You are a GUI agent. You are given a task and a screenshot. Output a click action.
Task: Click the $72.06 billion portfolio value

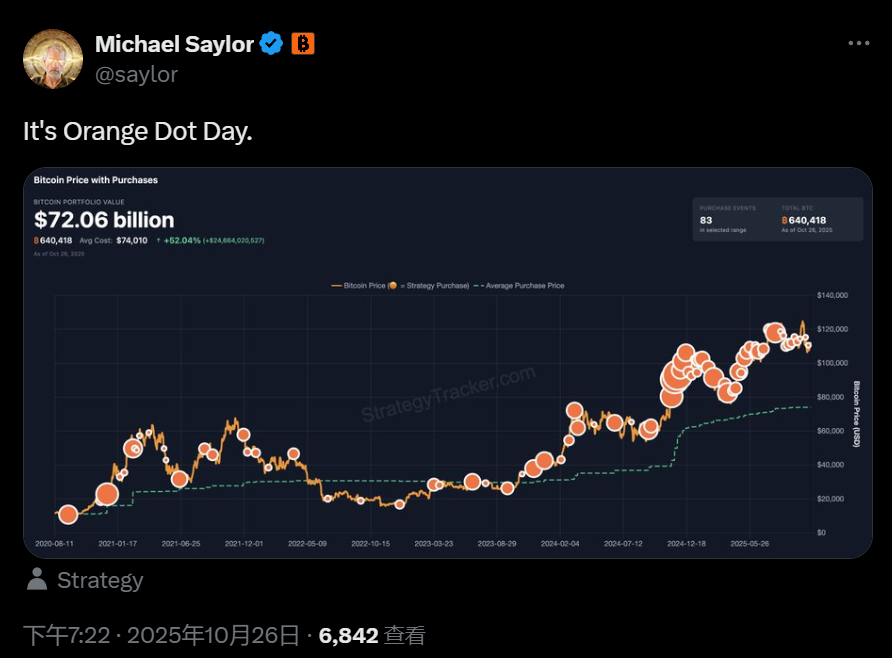pos(104,220)
